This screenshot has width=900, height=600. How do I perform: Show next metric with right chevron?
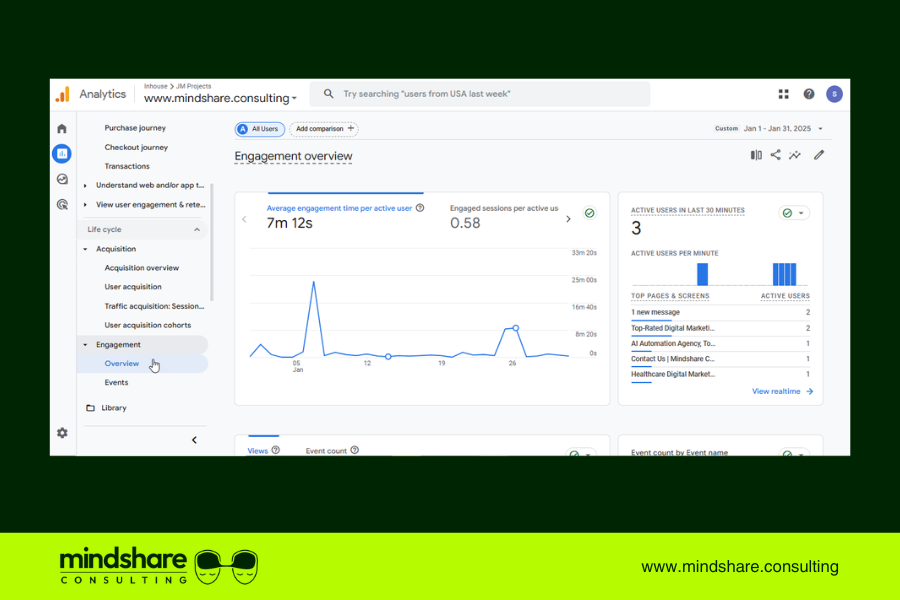(568, 219)
